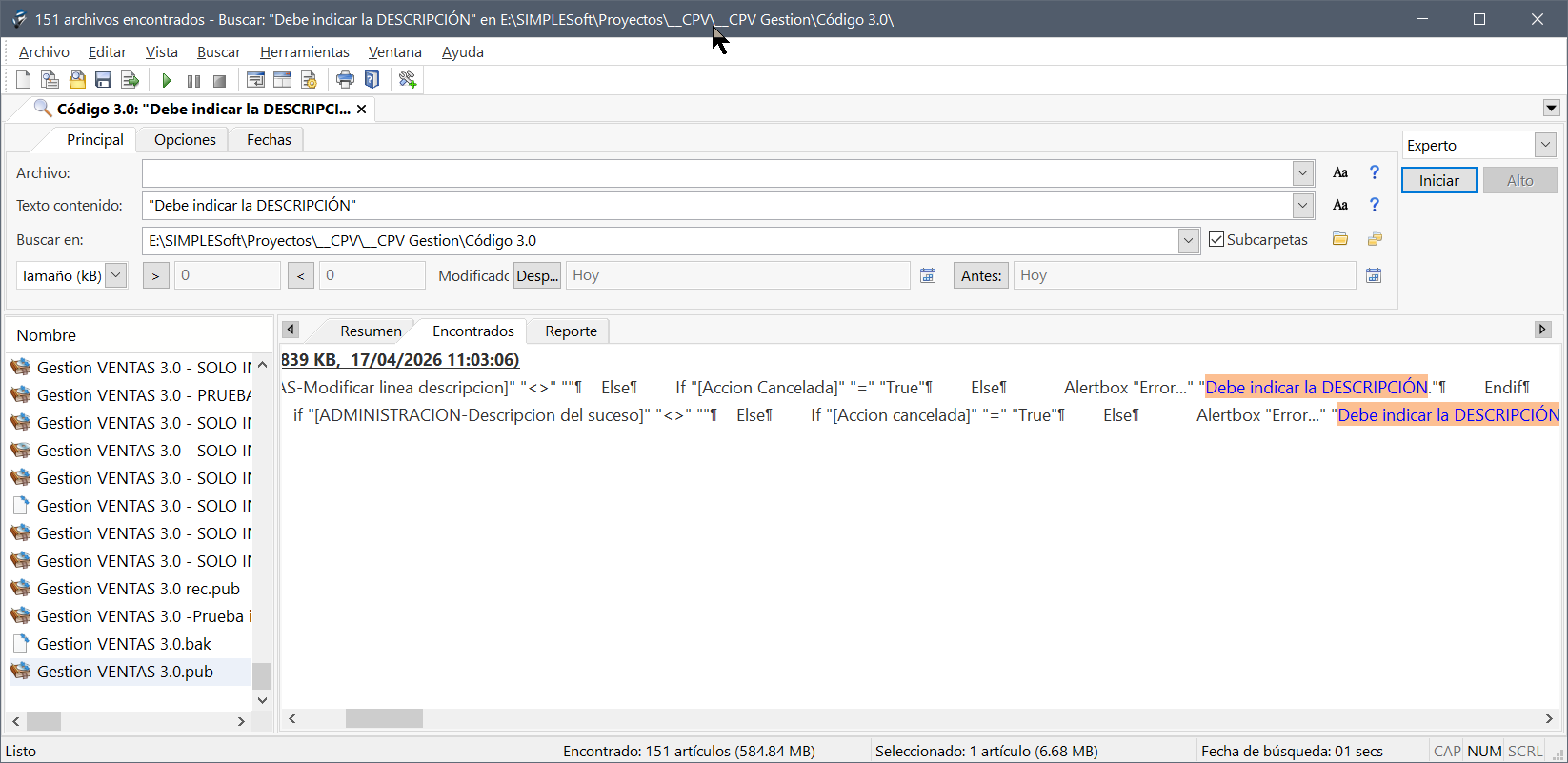The image size is (1568, 763).
Task: Open the Experto mode dropdown
Action: click(1545, 145)
